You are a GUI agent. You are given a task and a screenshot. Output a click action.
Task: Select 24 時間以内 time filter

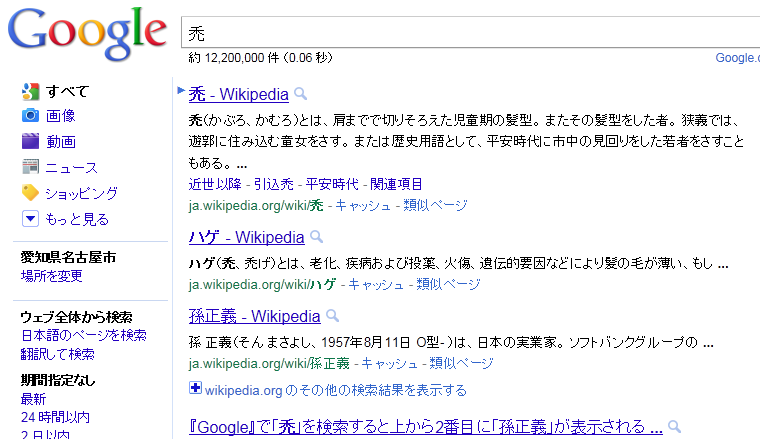tap(55, 417)
